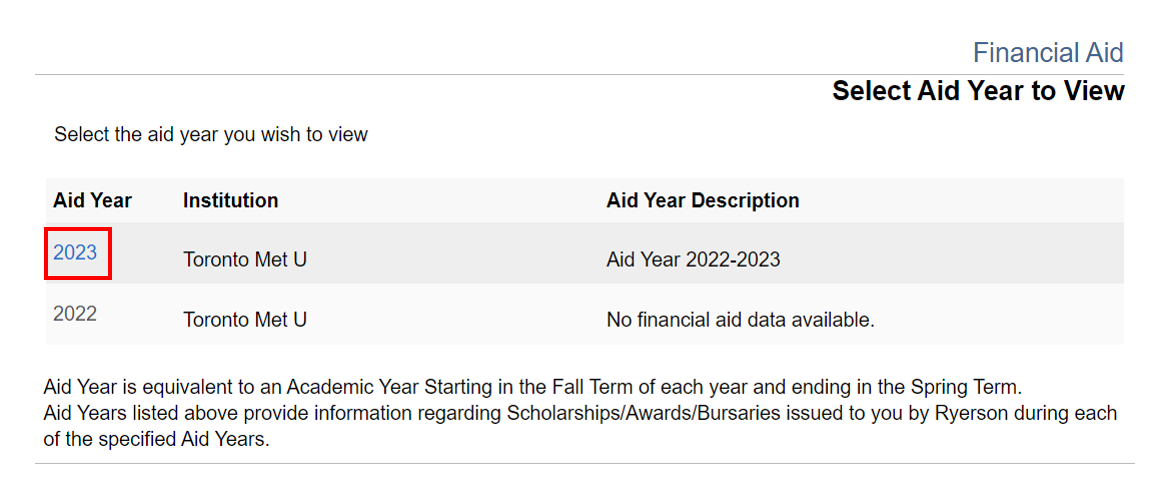Click the Aid Year Description column header
The width and height of the screenshot is (1158, 497).
(702, 200)
